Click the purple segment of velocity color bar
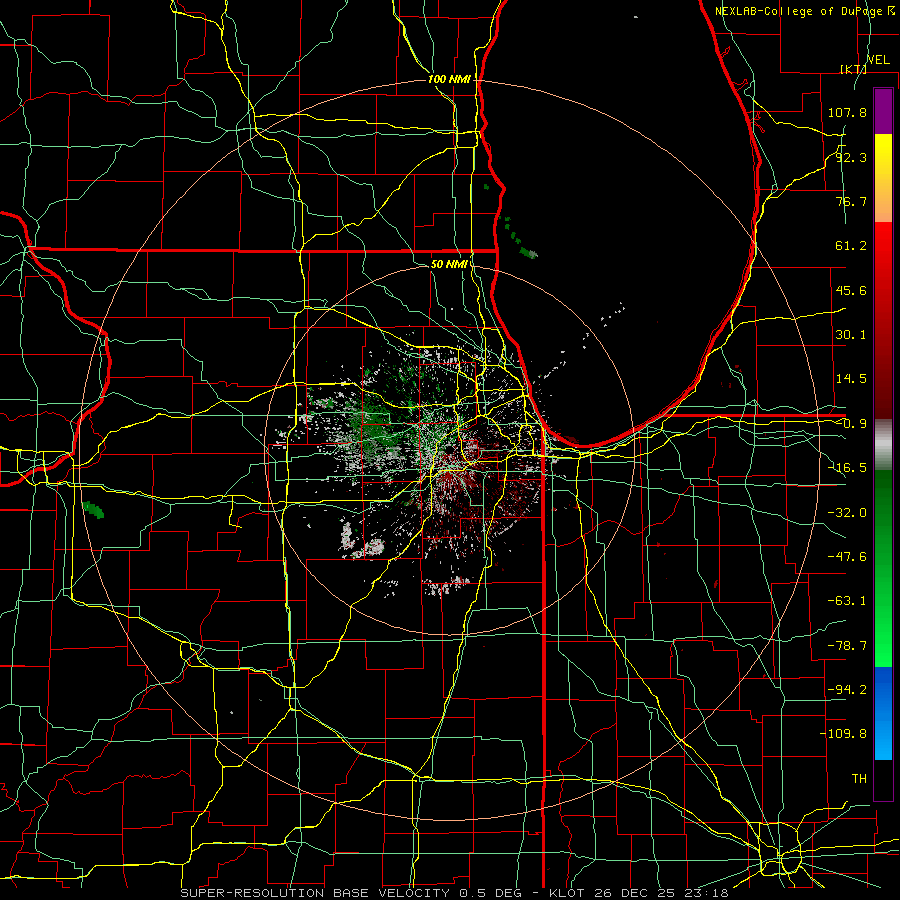The image size is (900, 900). [x=883, y=111]
